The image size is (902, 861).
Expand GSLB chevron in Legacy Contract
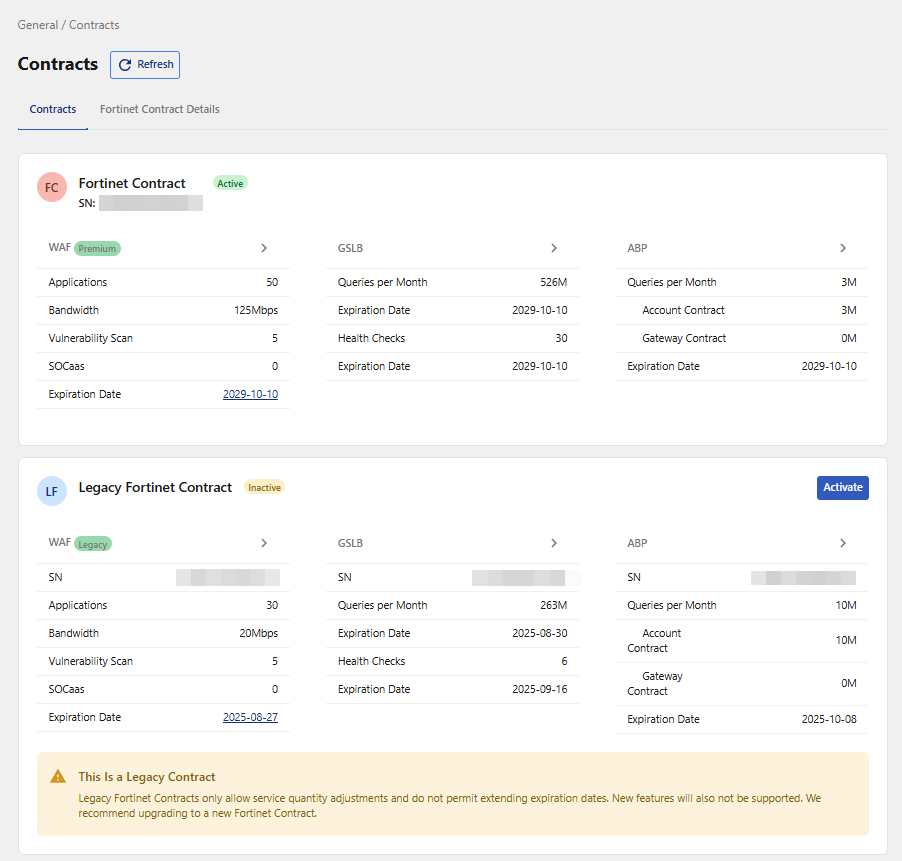554,543
